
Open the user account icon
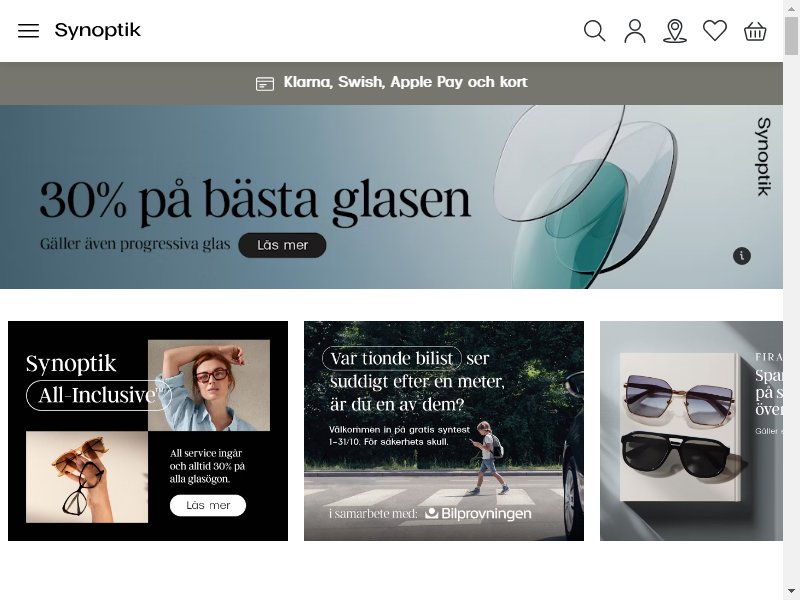click(x=635, y=31)
